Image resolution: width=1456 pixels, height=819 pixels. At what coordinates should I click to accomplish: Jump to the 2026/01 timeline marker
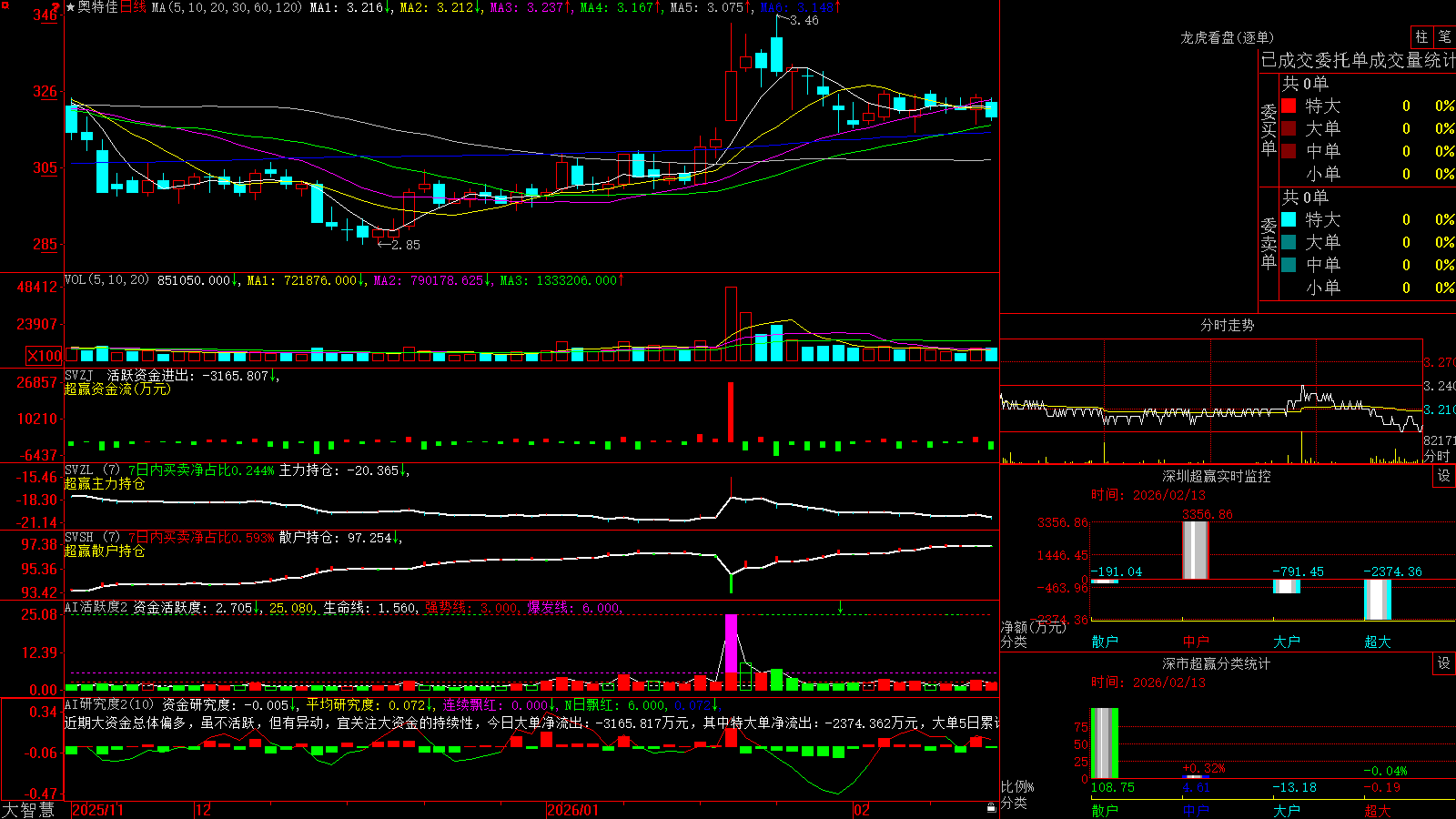click(x=573, y=810)
